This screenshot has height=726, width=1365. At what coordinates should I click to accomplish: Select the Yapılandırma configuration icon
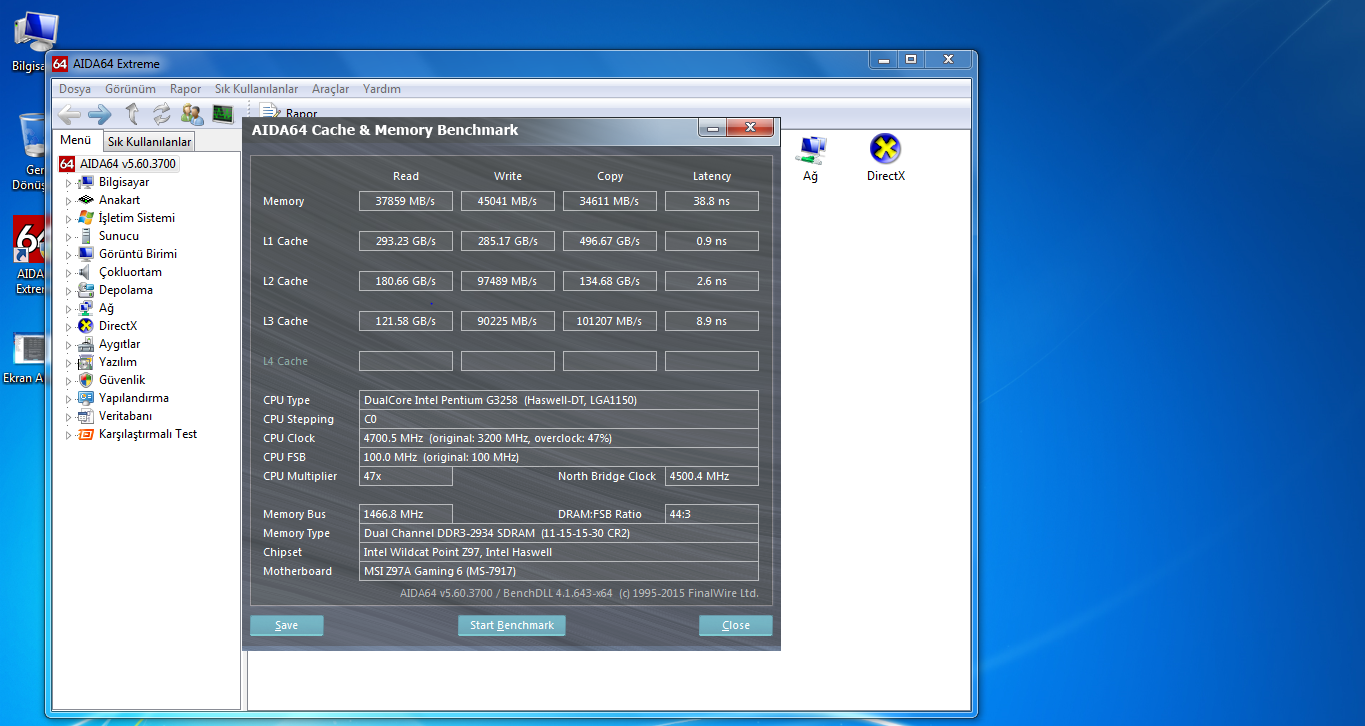tap(86, 398)
